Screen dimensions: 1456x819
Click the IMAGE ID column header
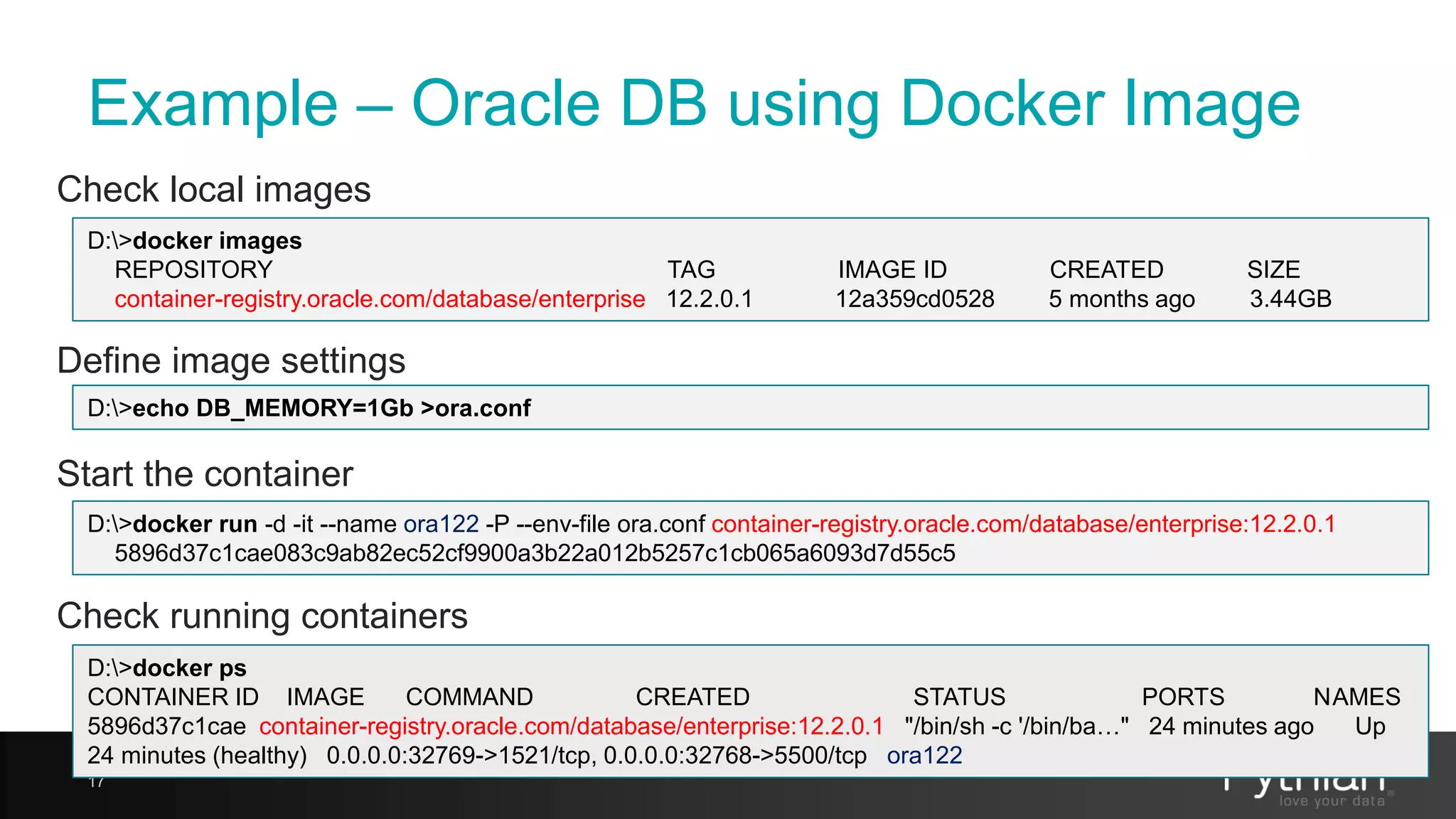tap(892, 269)
